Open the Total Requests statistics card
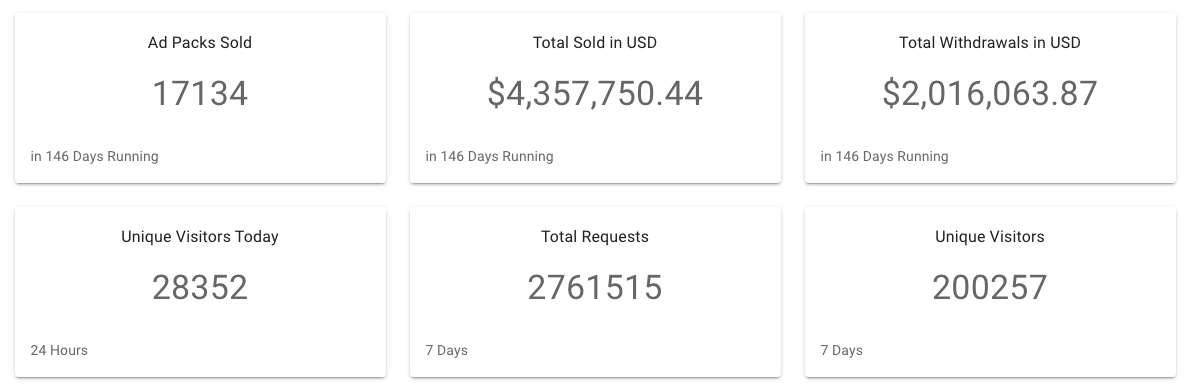Viewport: 1196px width, 387px height. pyautogui.click(x=595, y=292)
